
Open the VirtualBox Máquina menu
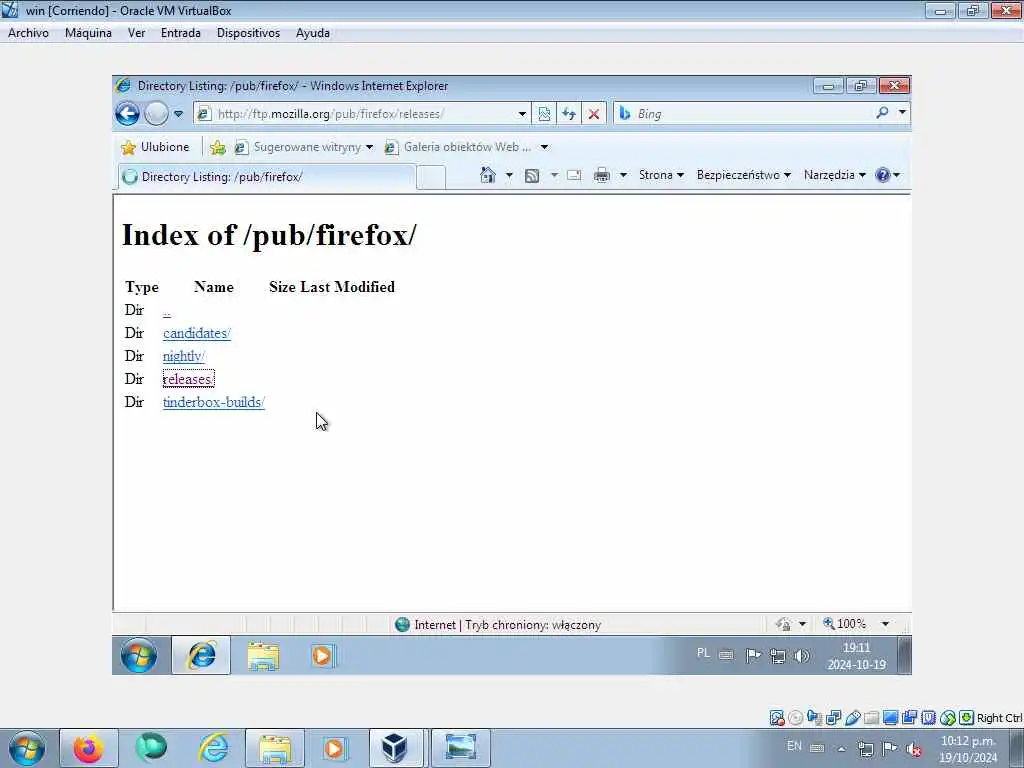coord(88,33)
